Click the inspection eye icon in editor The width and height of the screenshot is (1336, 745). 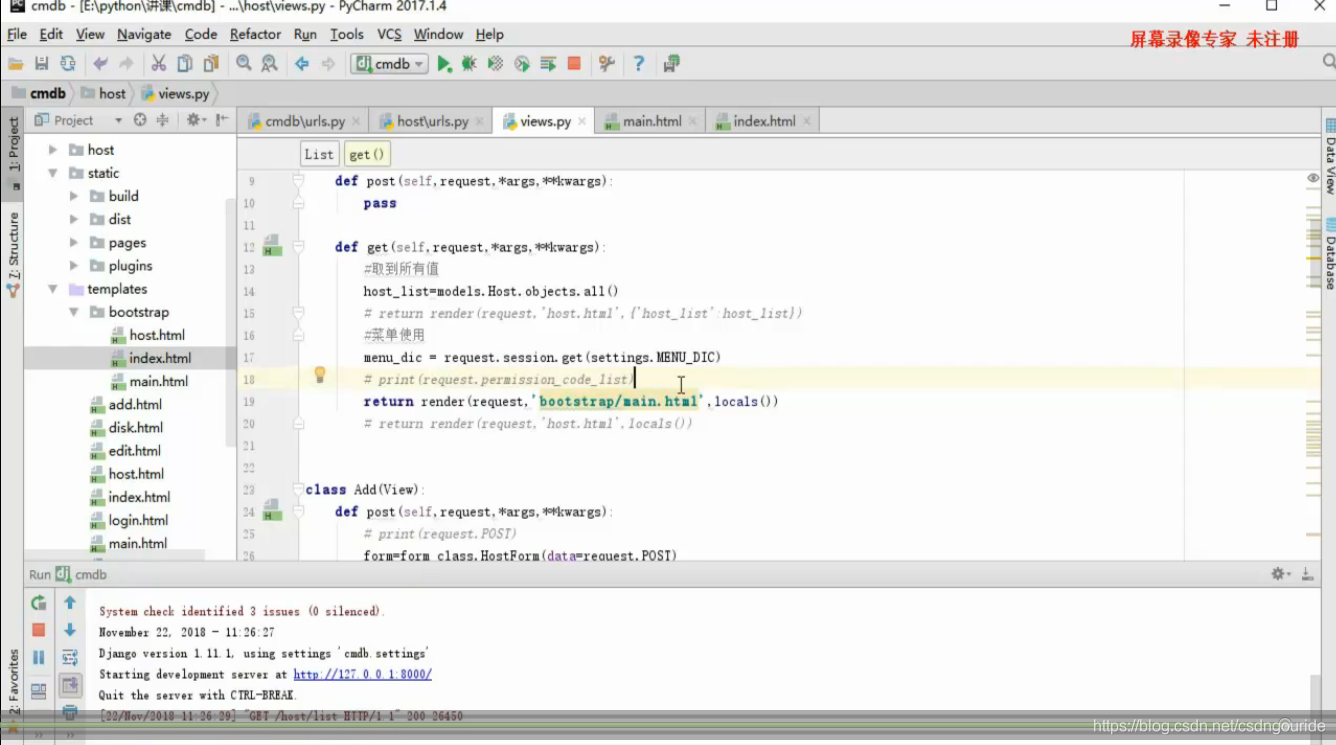click(x=1313, y=178)
